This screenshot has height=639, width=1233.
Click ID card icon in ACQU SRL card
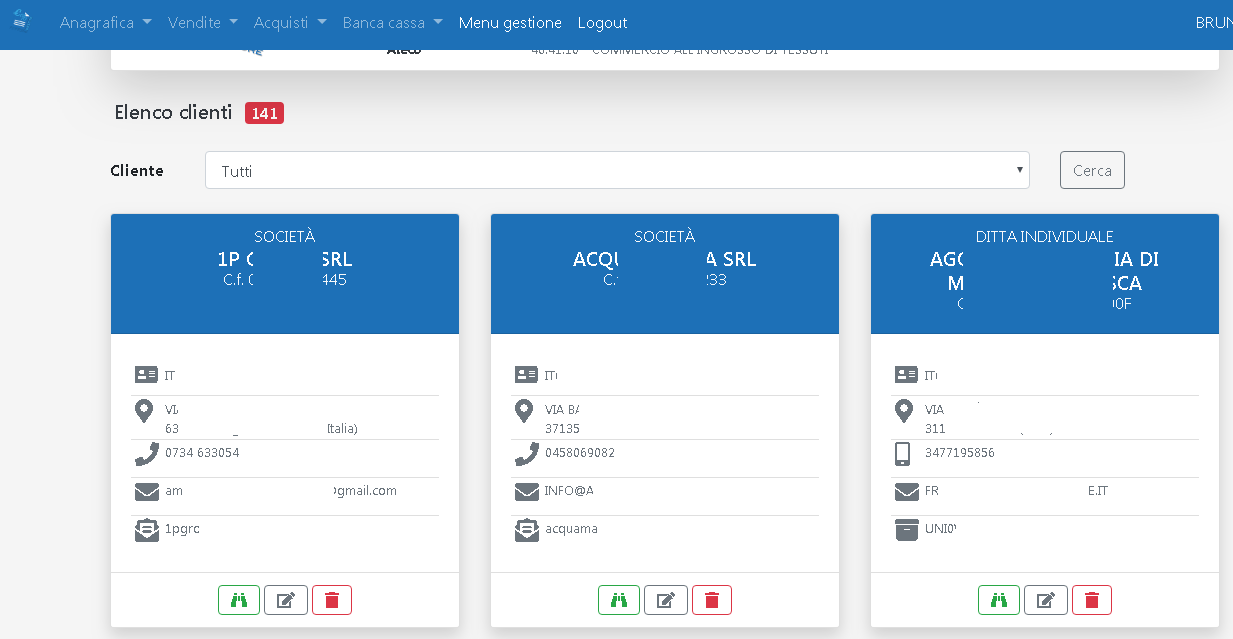click(526, 375)
